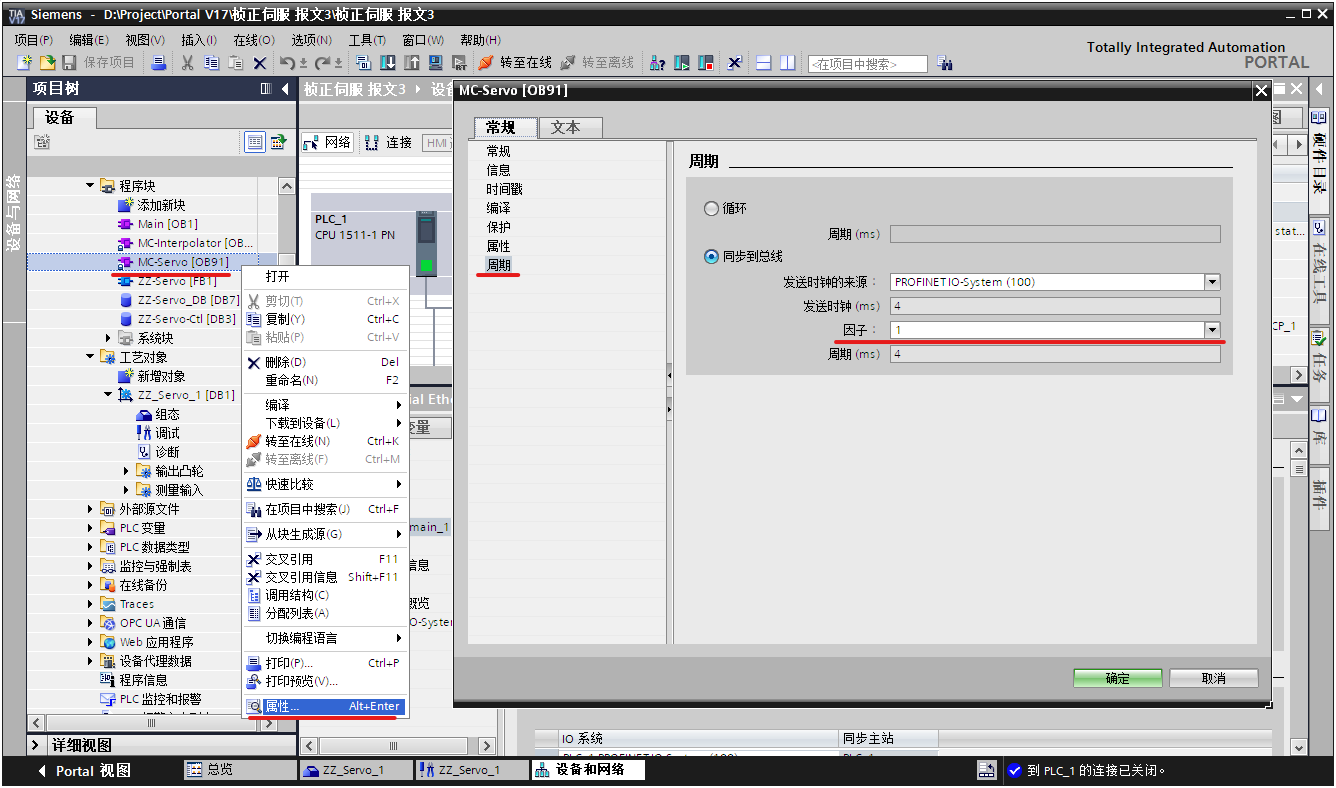
Task: Open the 发送时钟的来源 dropdown
Action: tap(1212, 282)
